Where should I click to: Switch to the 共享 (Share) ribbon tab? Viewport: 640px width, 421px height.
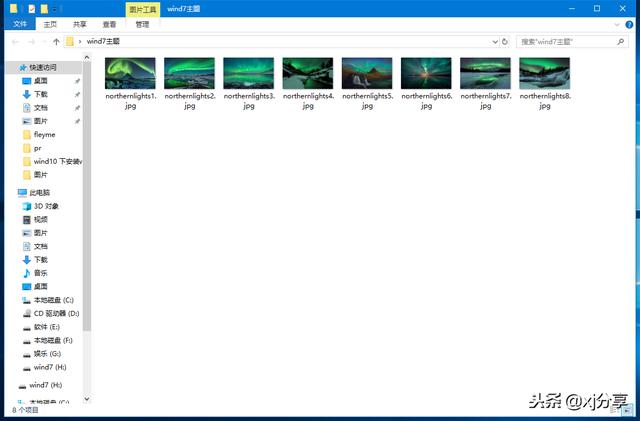tap(80, 25)
